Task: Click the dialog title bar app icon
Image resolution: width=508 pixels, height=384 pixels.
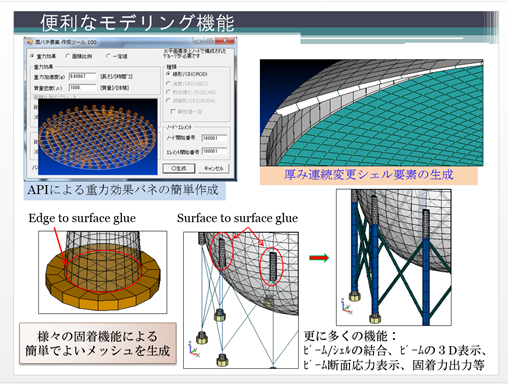Action: [30, 42]
